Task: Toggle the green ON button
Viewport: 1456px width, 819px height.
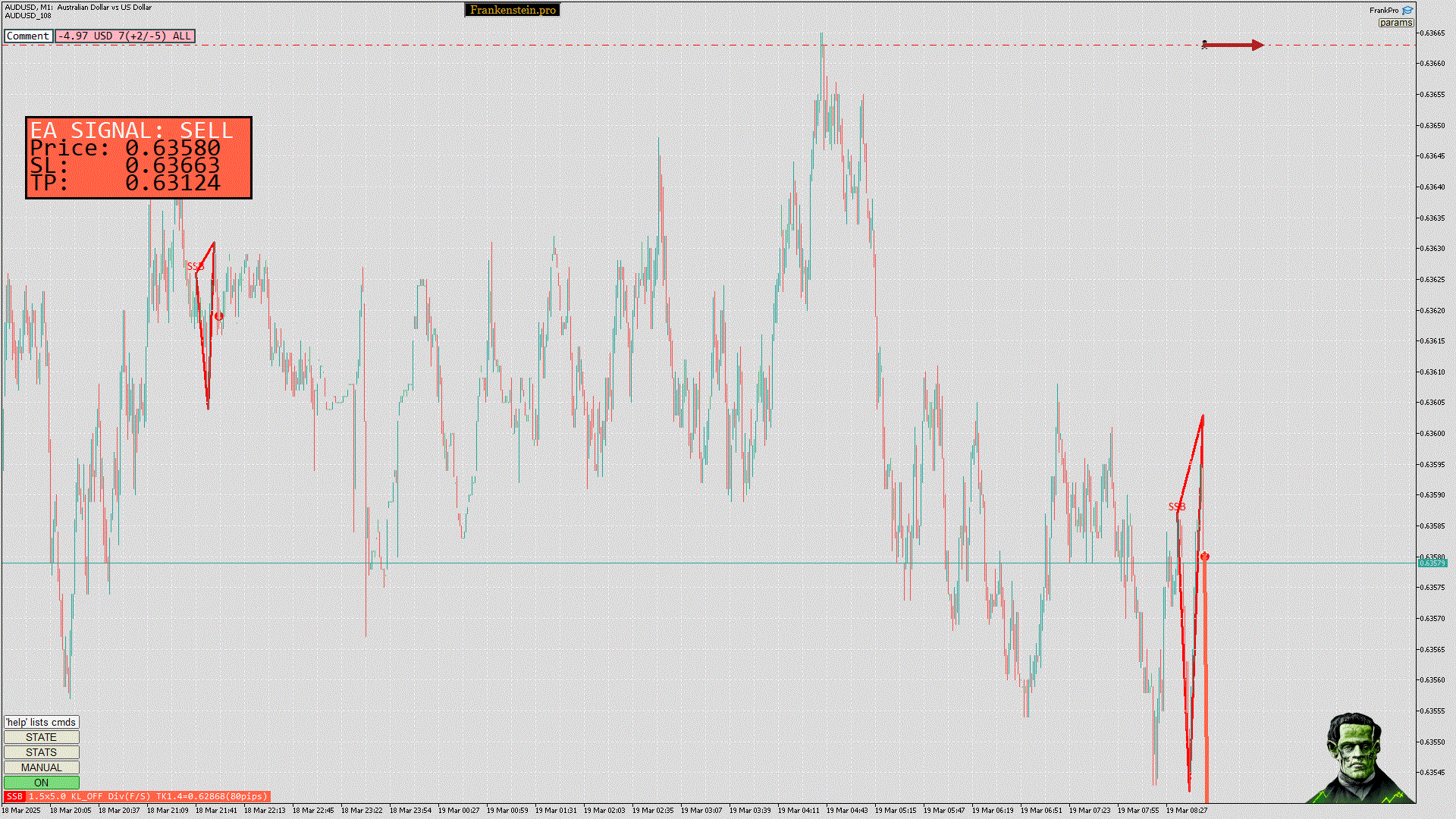Action: [41, 783]
